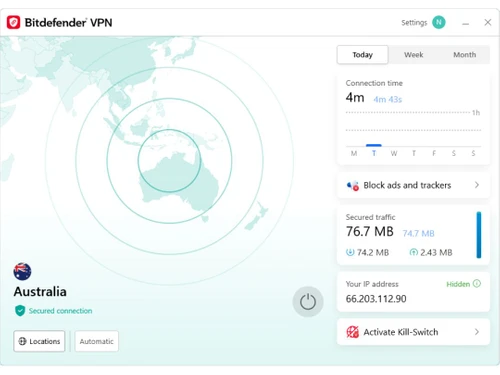Click the 1h chart scale label
The image size is (500, 375).
click(476, 113)
